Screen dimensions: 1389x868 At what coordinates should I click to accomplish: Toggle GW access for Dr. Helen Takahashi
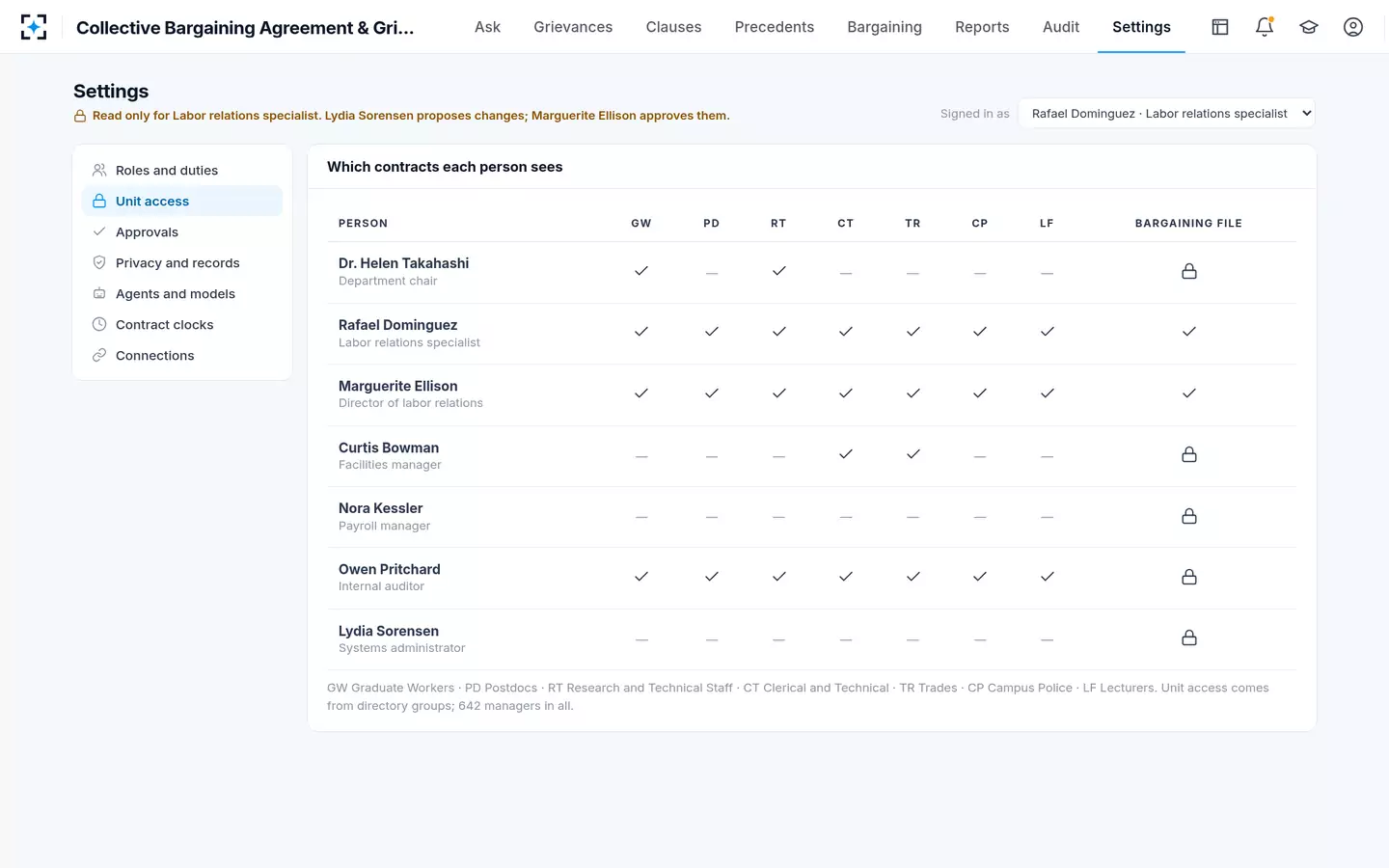641,271
